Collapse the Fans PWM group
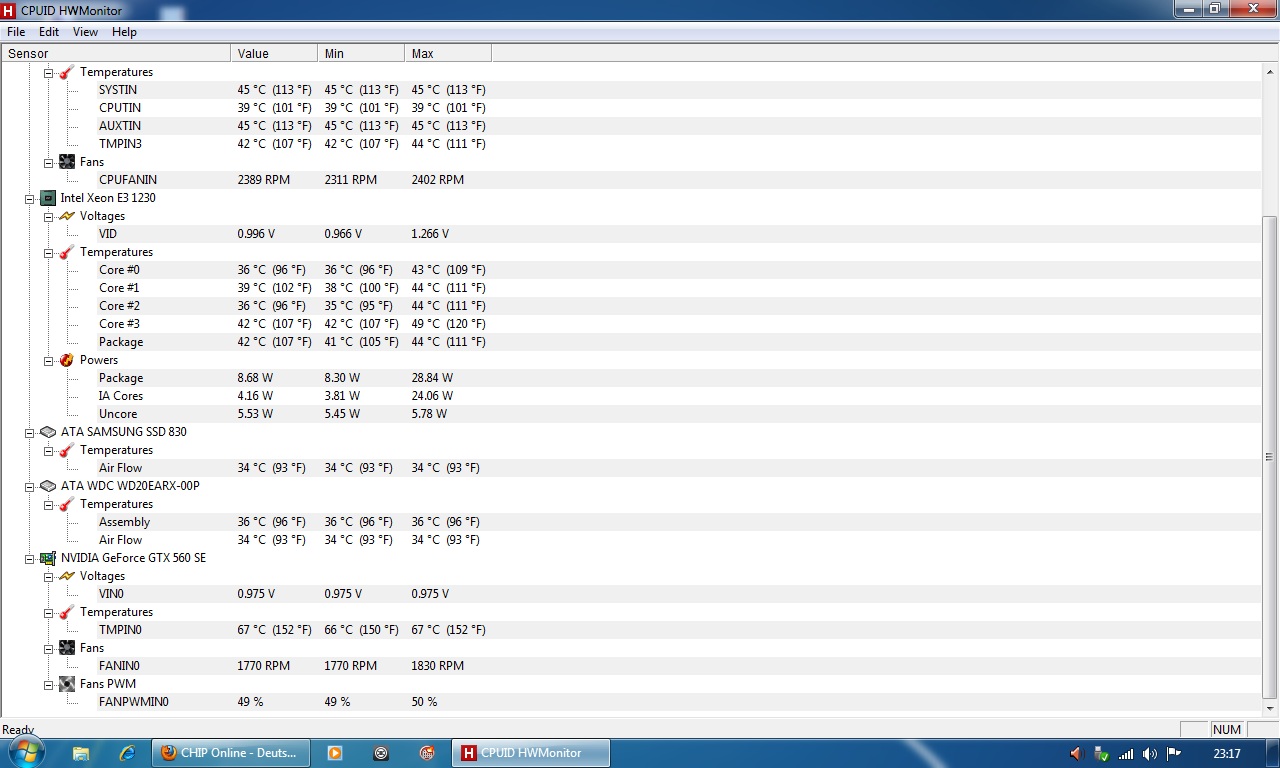Viewport: 1280px width, 768px height. pos(48,684)
